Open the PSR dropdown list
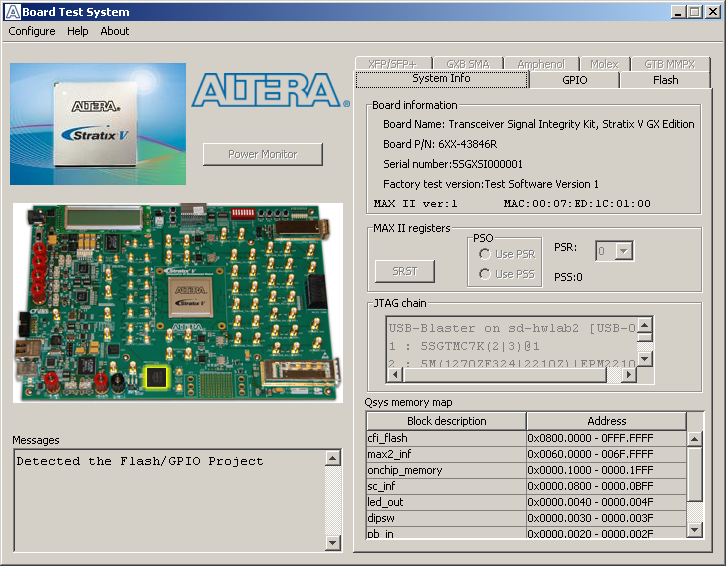The height and width of the screenshot is (566, 726). 624,251
